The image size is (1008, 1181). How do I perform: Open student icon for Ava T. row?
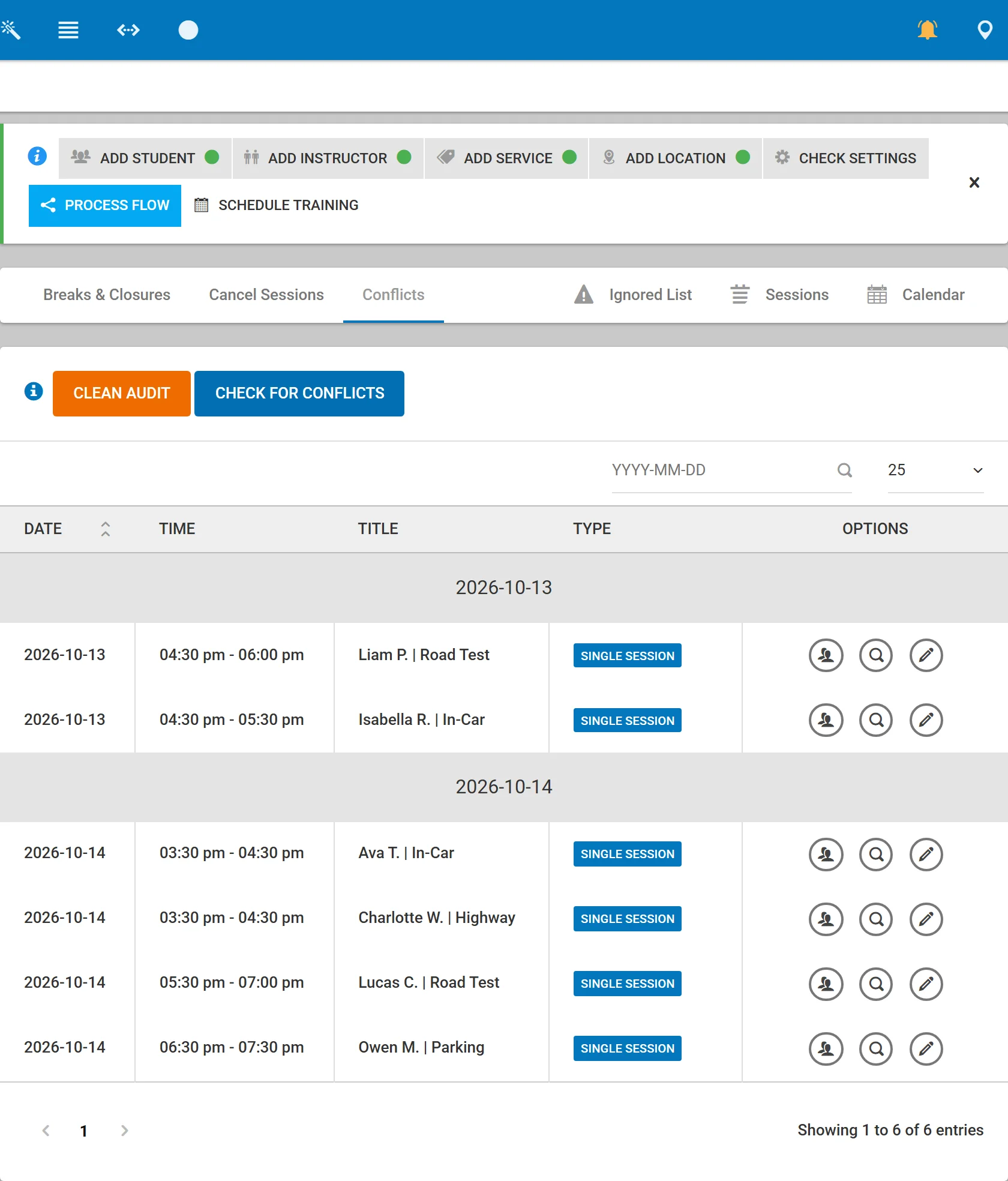826,854
